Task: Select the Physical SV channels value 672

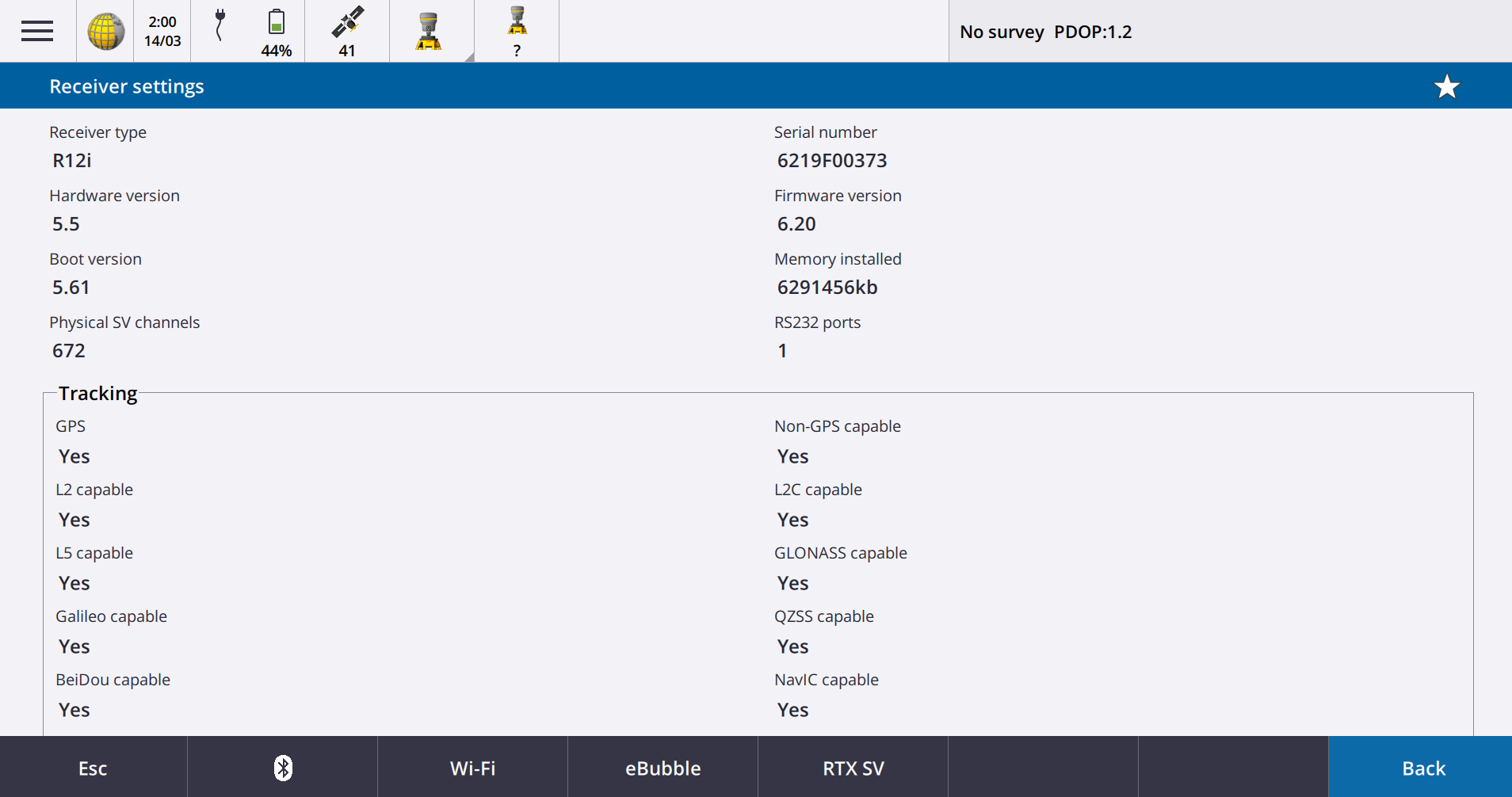Action: [69, 351]
